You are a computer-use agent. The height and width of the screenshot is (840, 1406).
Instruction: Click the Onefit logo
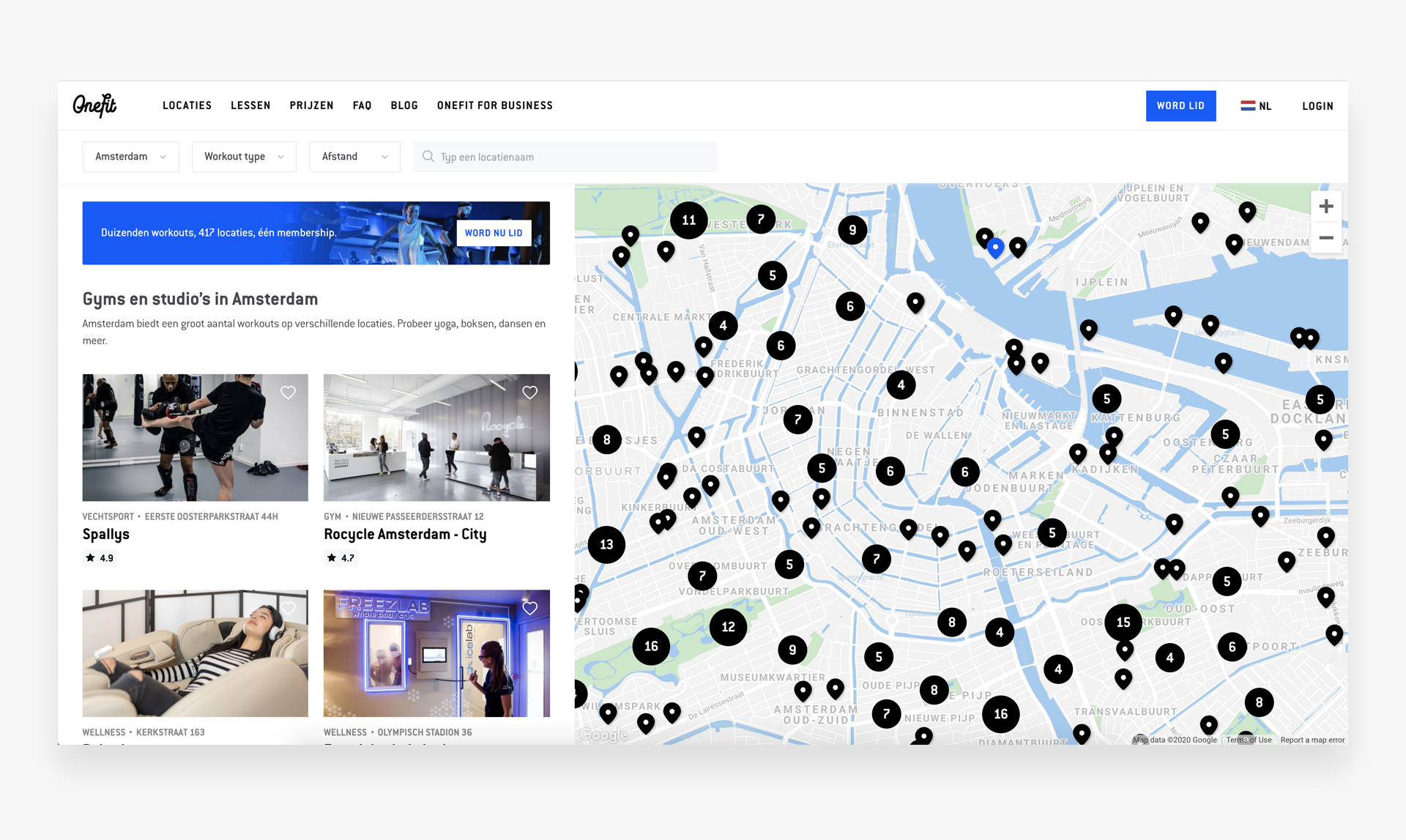(x=94, y=105)
